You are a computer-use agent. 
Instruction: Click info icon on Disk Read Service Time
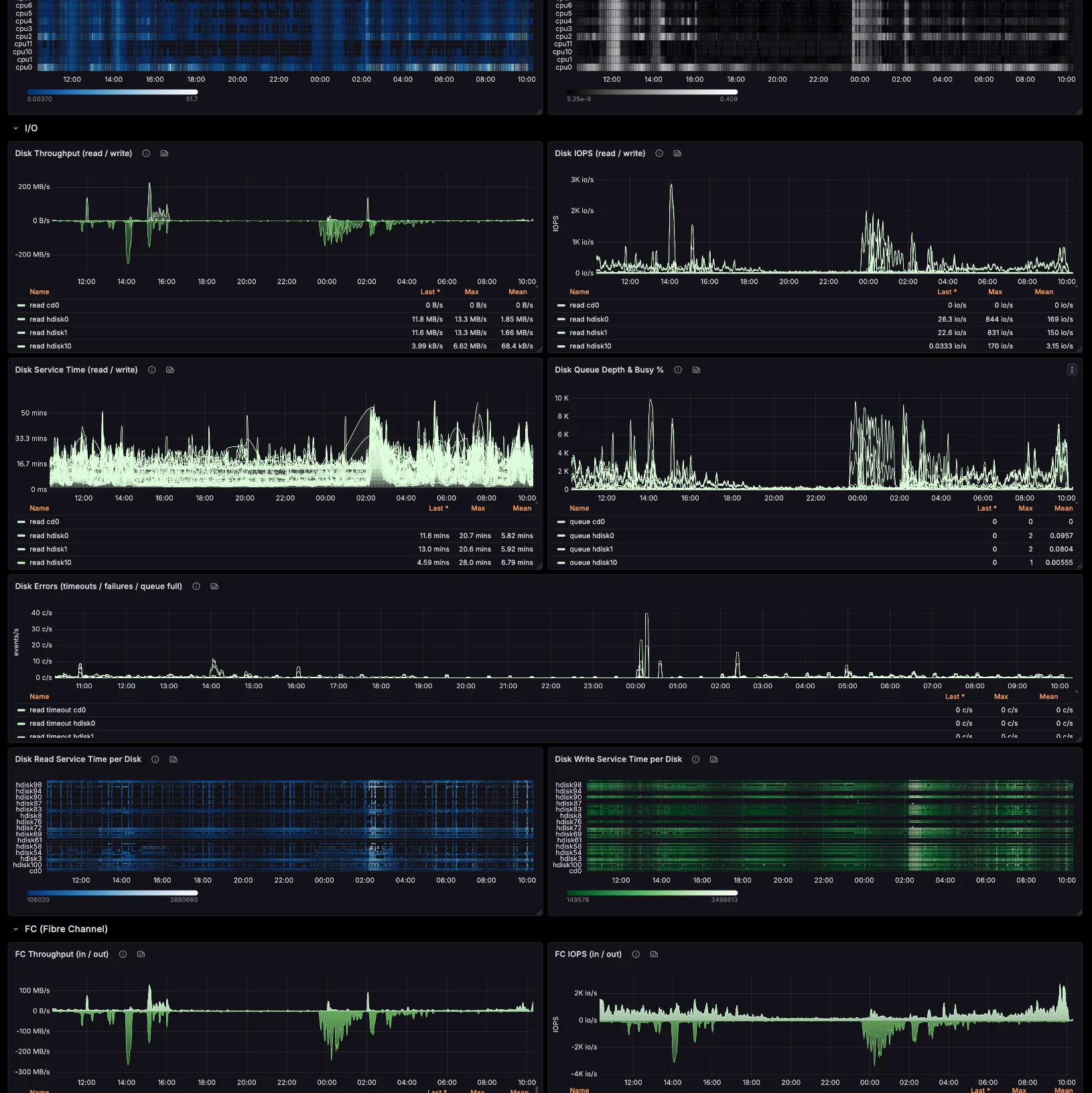pyautogui.click(x=155, y=759)
